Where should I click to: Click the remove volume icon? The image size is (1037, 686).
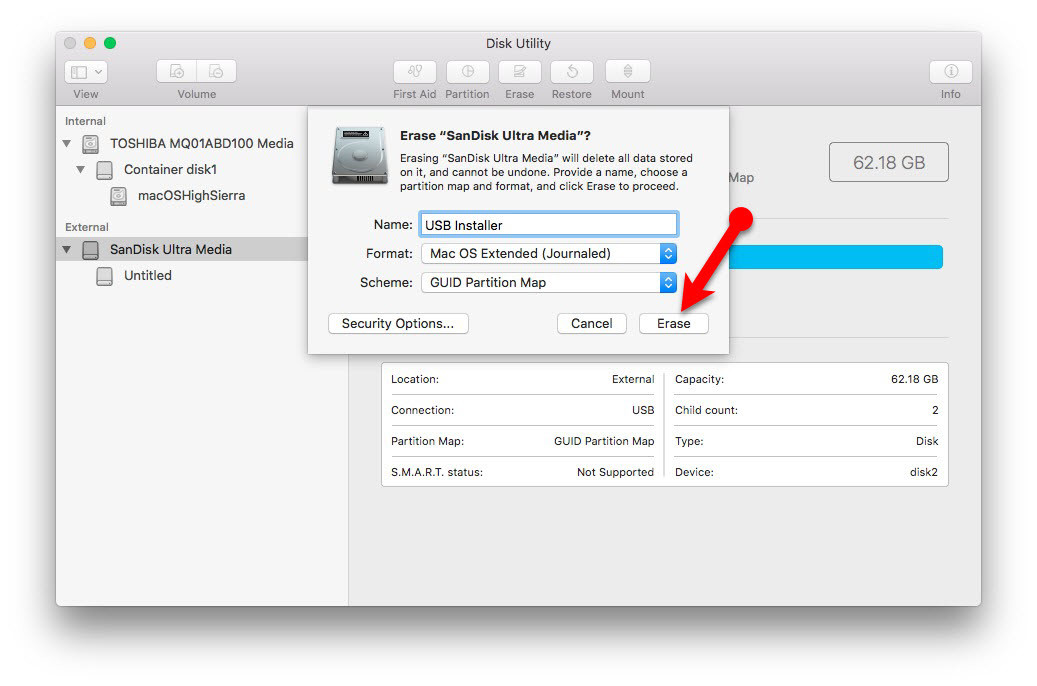coord(216,71)
